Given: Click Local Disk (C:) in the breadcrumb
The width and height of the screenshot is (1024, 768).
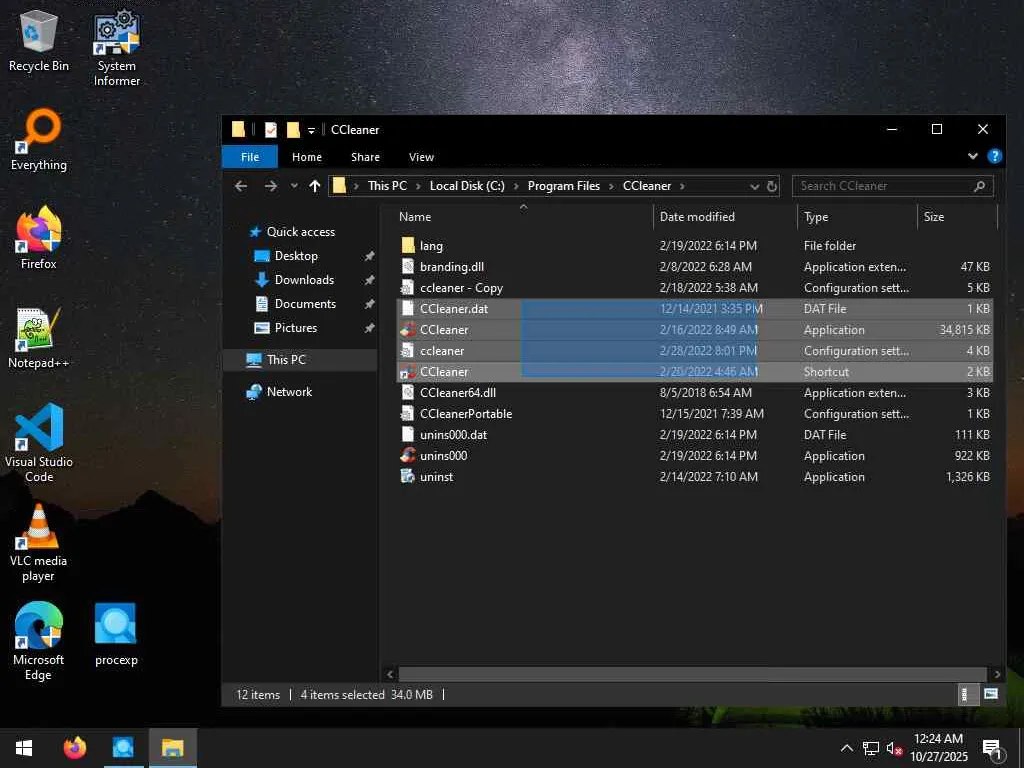Looking at the screenshot, I should coord(467,186).
